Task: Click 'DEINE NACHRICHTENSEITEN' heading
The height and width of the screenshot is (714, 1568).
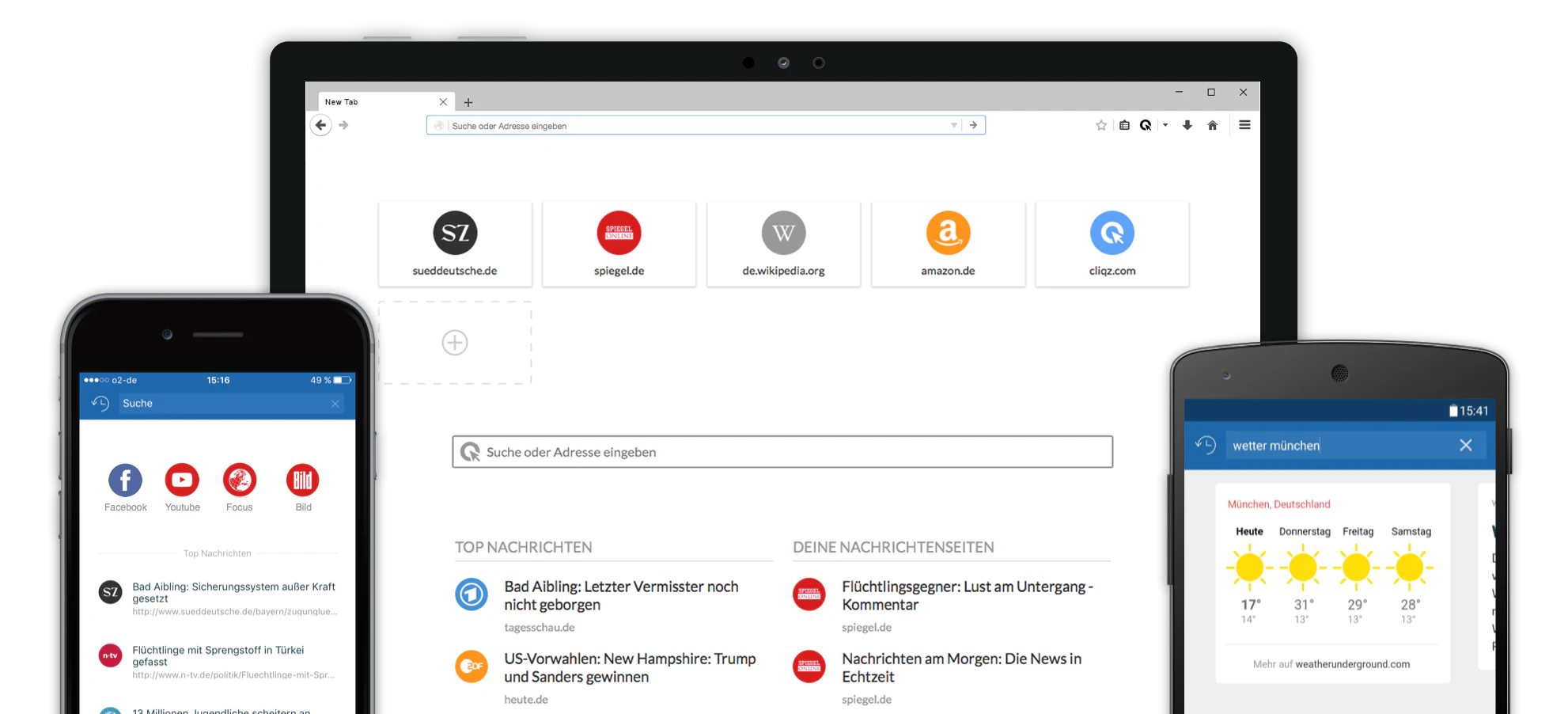Action: tap(893, 547)
